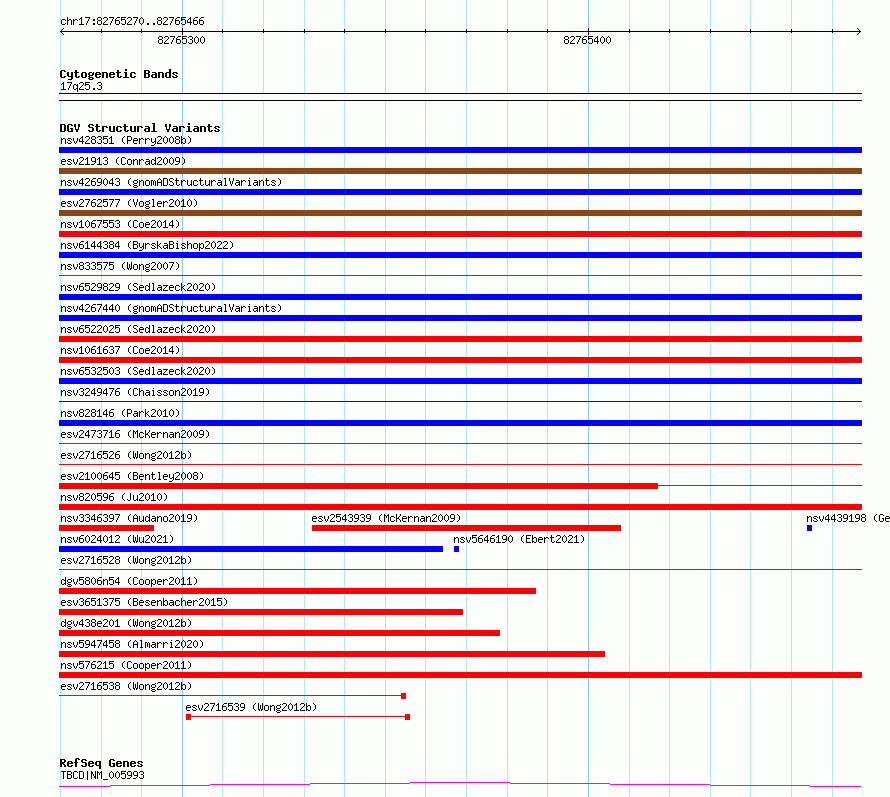The height and width of the screenshot is (797, 890).
Task: Select the small blue nsv4439198 marker
Action: click(809, 528)
